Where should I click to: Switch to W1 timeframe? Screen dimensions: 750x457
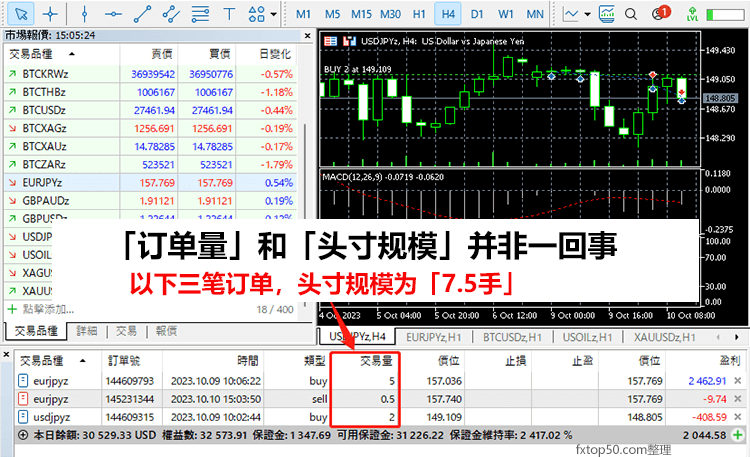(x=506, y=14)
